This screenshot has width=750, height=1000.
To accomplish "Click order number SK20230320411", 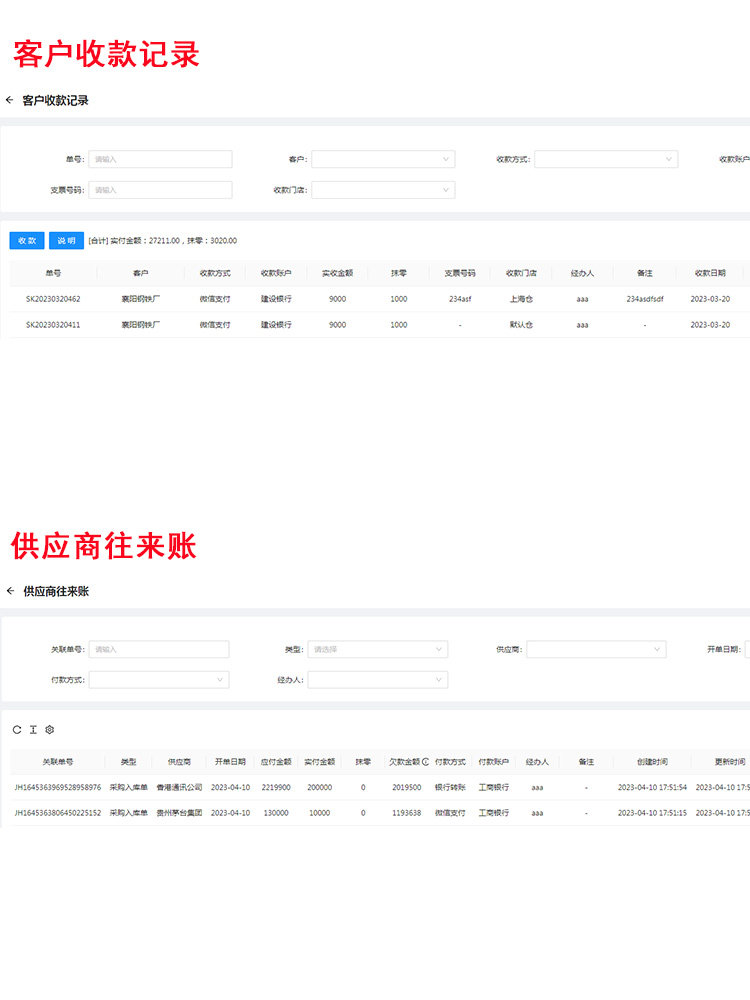I will (x=53, y=325).
